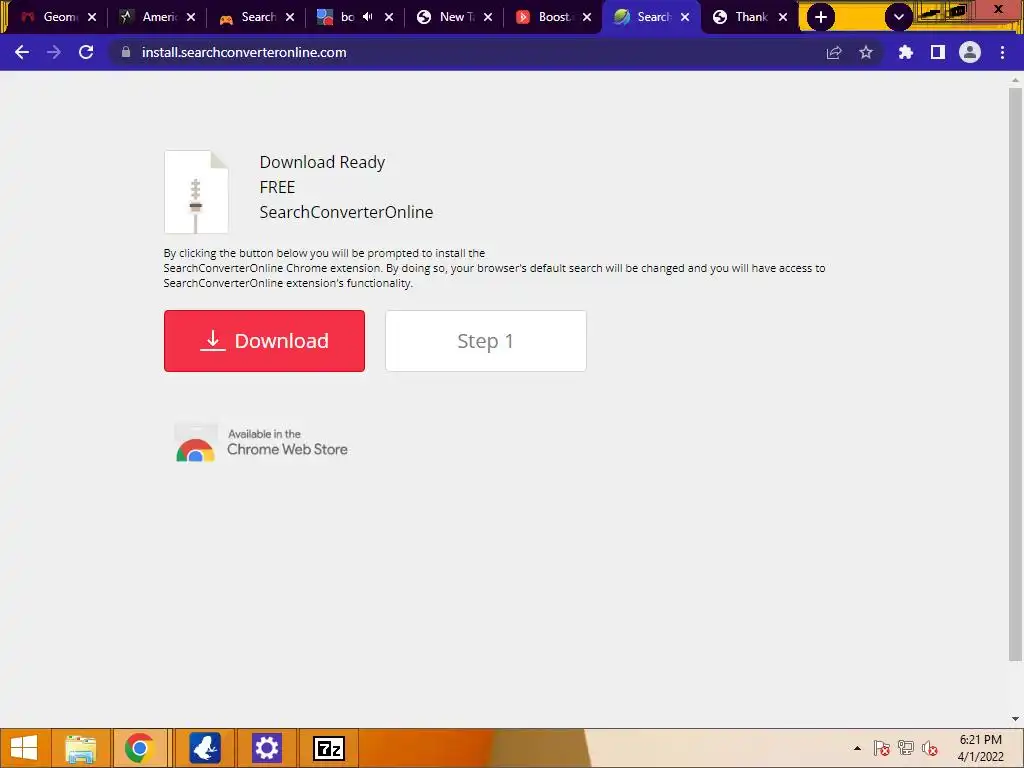Bookmark this page with star icon
This screenshot has width=1024, height=768.
[x=866, y=52]
